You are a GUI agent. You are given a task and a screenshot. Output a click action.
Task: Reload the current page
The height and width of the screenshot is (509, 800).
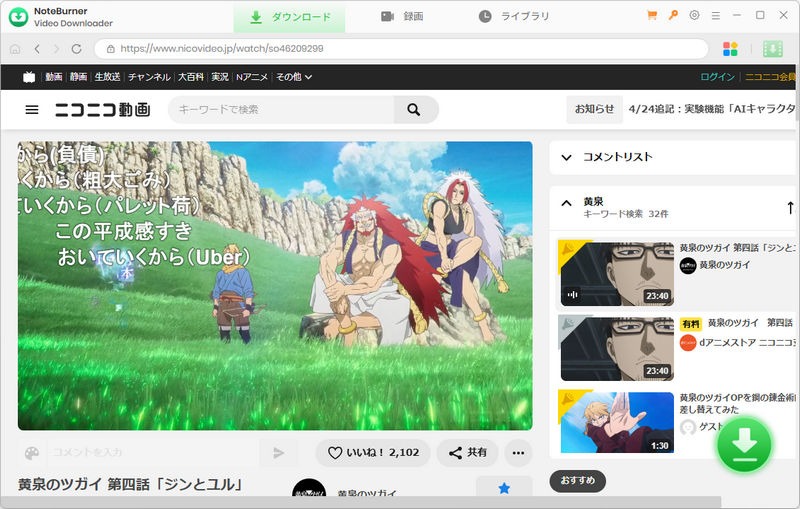tap(77, 49)
